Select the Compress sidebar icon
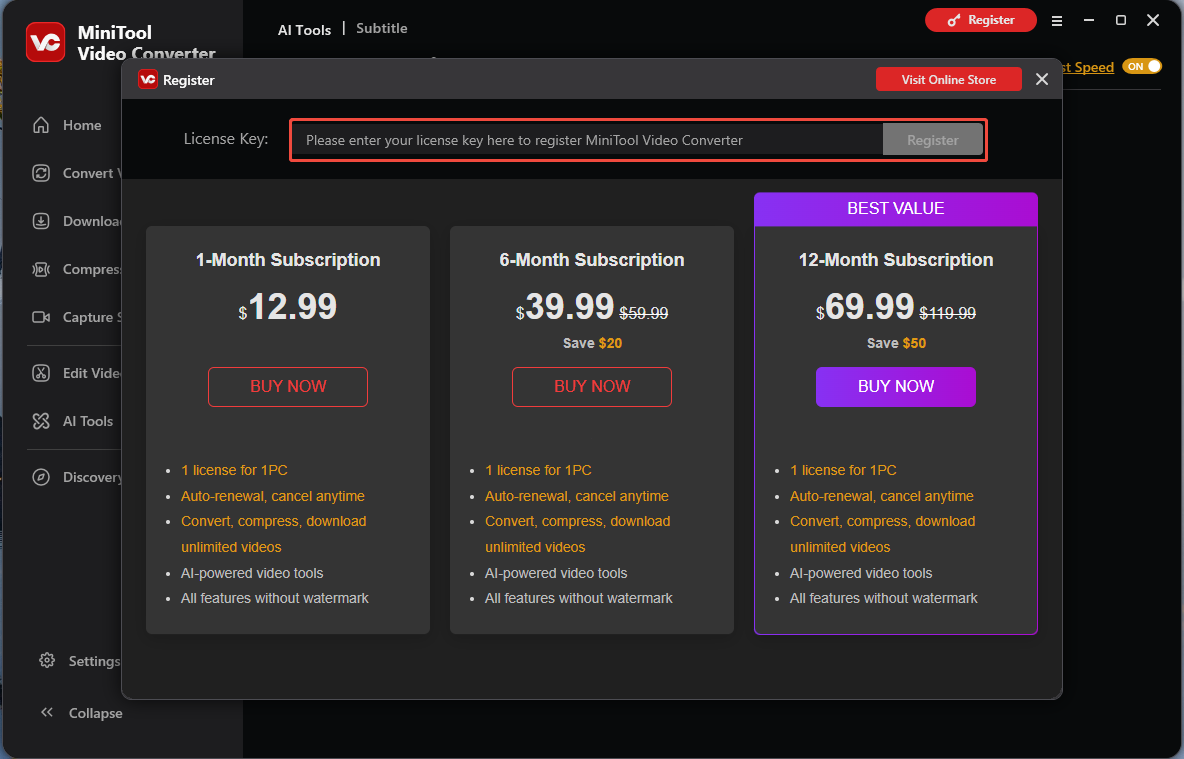 coord(41,270)
